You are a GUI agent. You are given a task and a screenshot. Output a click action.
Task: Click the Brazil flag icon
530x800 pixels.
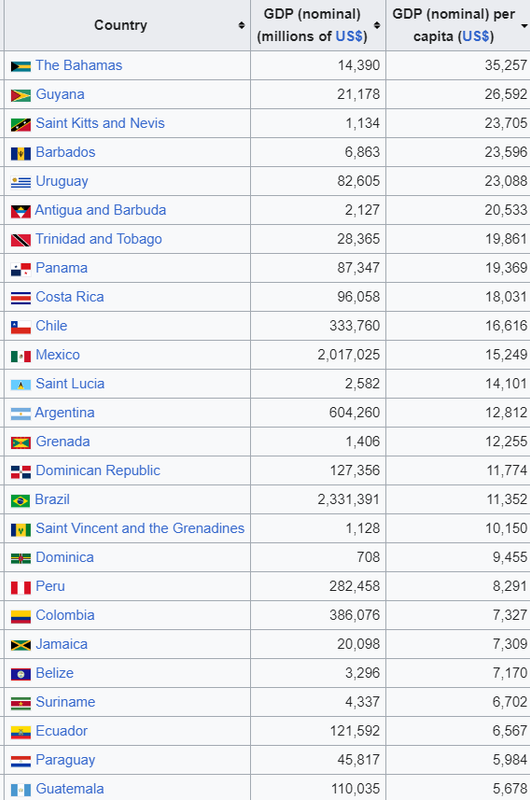[20, 501]
